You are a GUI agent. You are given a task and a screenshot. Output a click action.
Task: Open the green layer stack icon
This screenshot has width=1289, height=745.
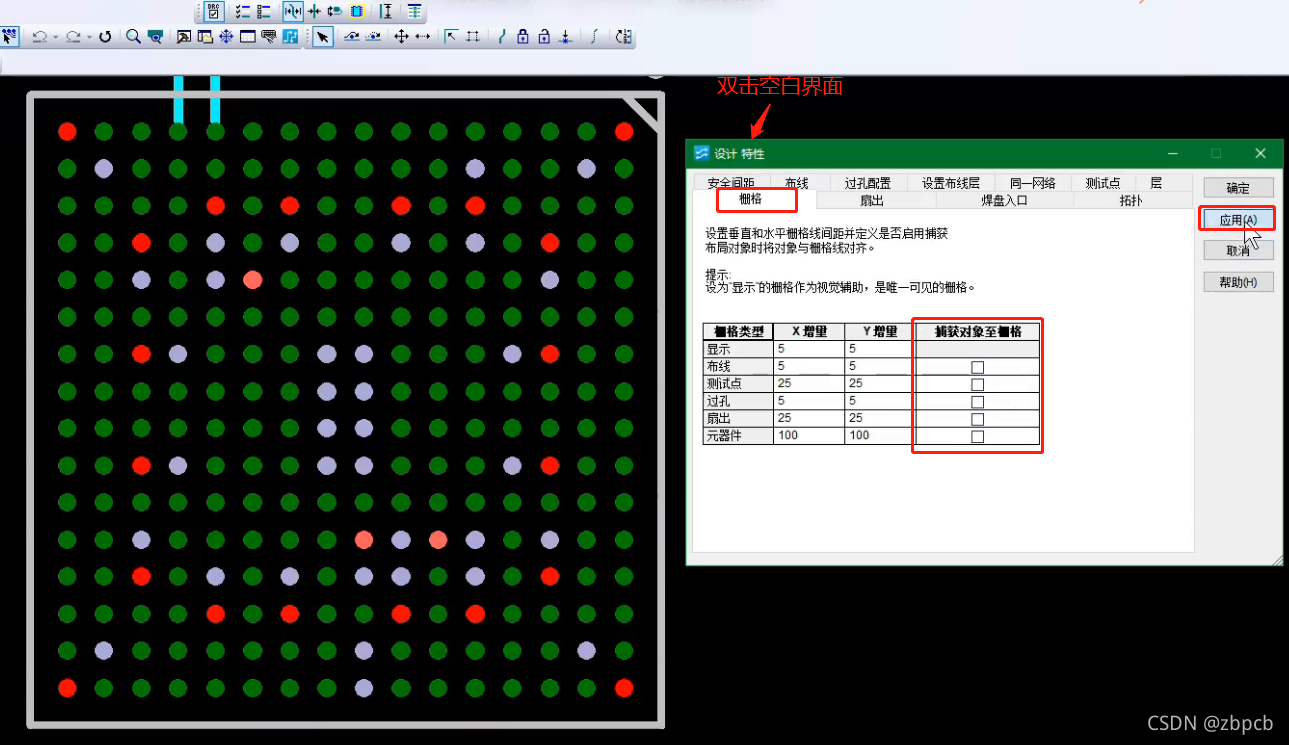414,11
